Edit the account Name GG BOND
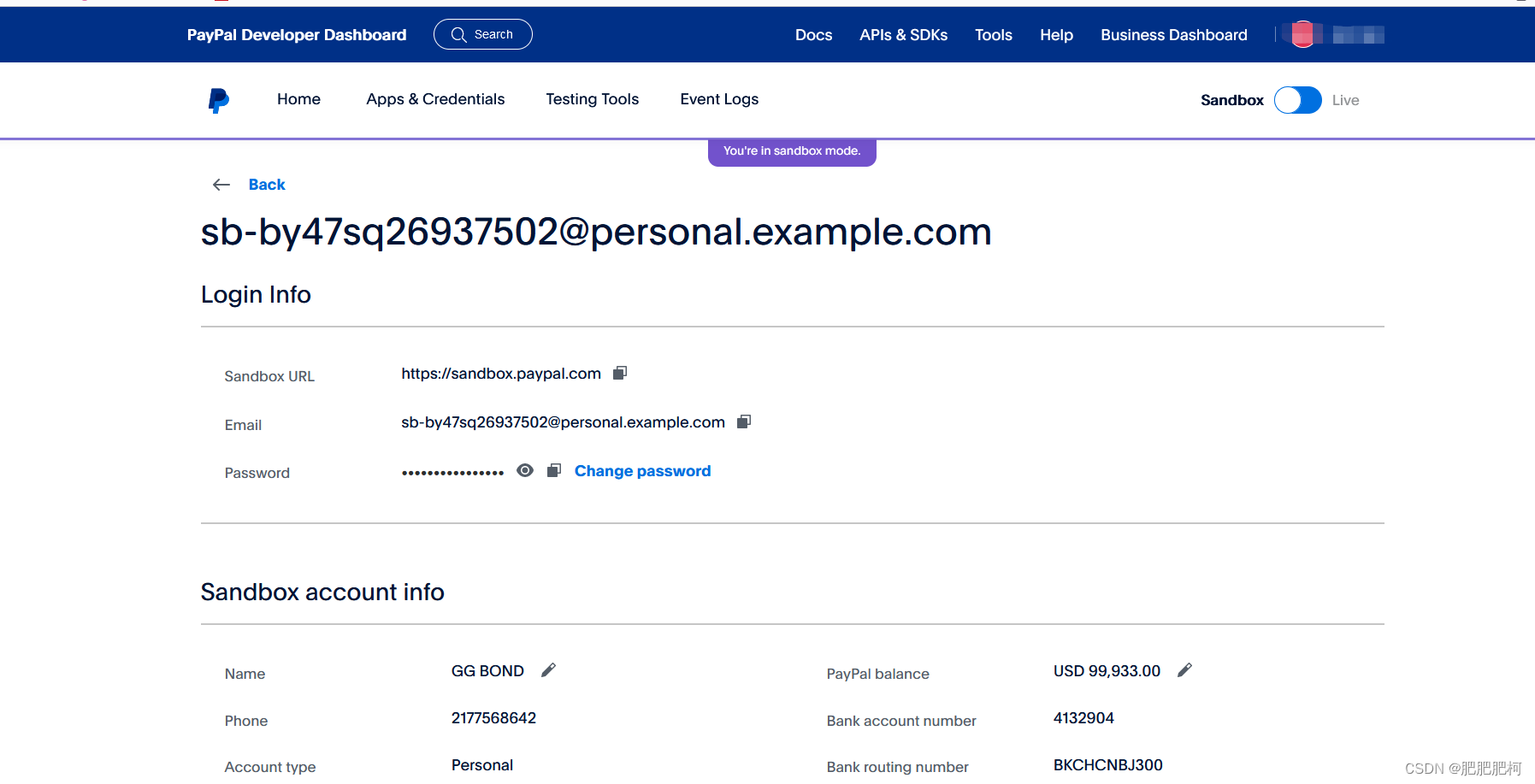1535x784 pixels. pyautogui.click(x=548, y=670)
